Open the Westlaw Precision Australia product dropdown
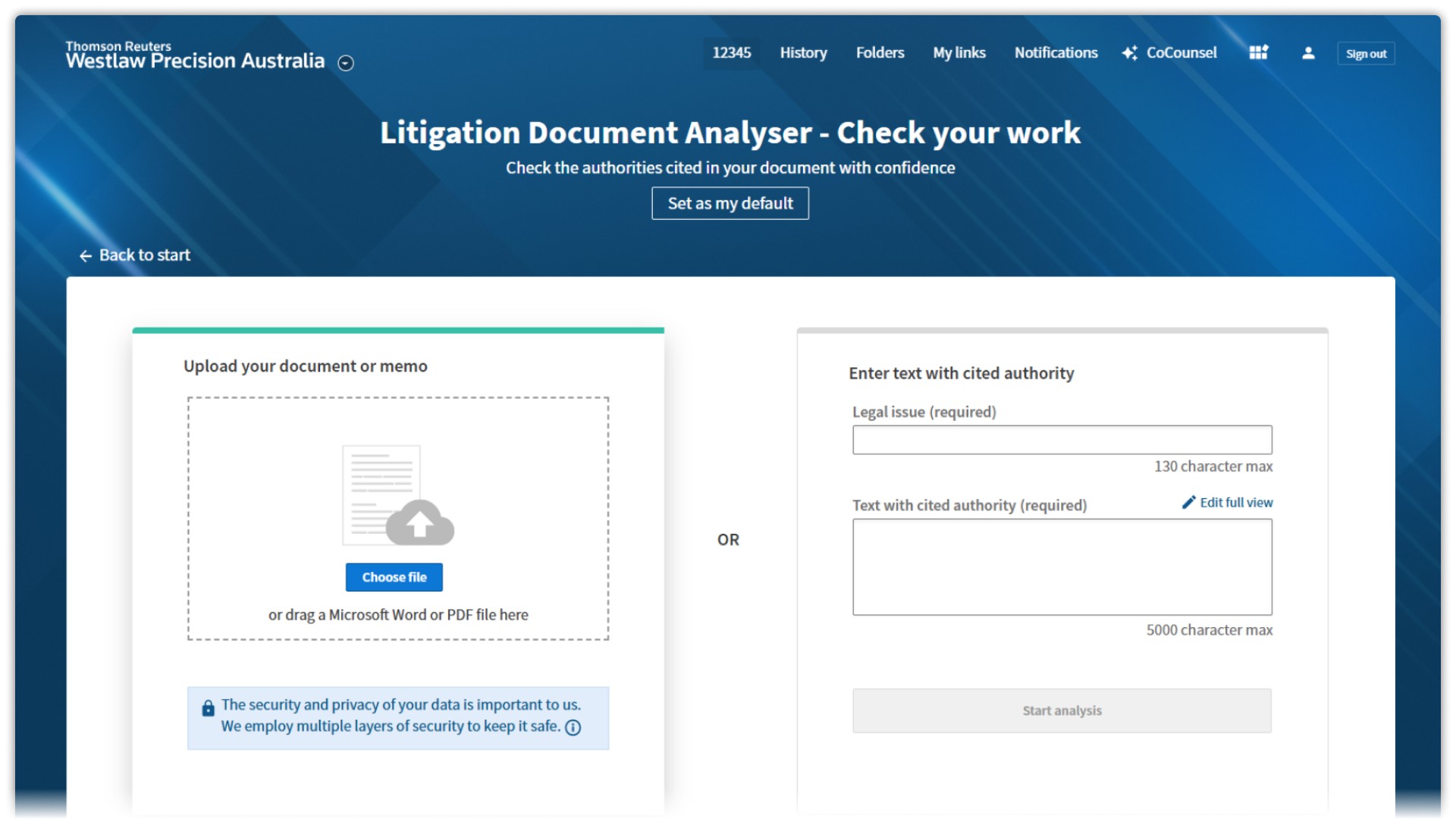Screen dimensions: 1456x819 click(346, 63)
